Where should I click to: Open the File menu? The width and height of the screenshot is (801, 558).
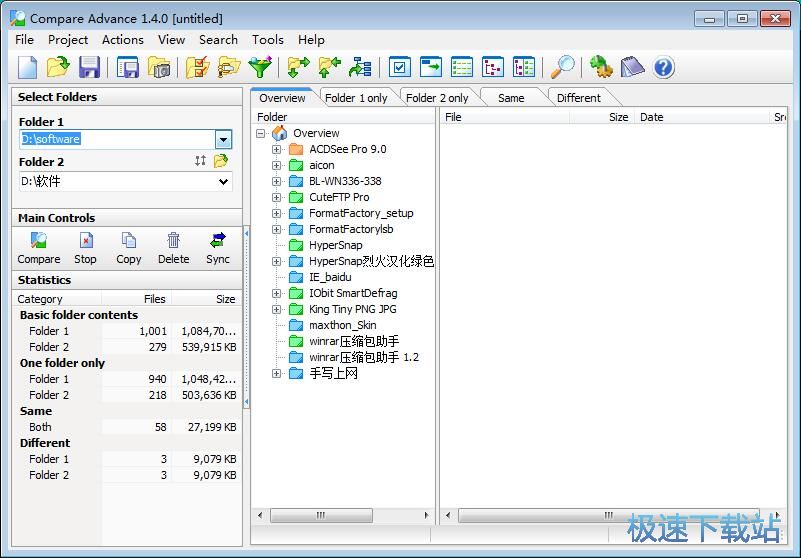25,40
